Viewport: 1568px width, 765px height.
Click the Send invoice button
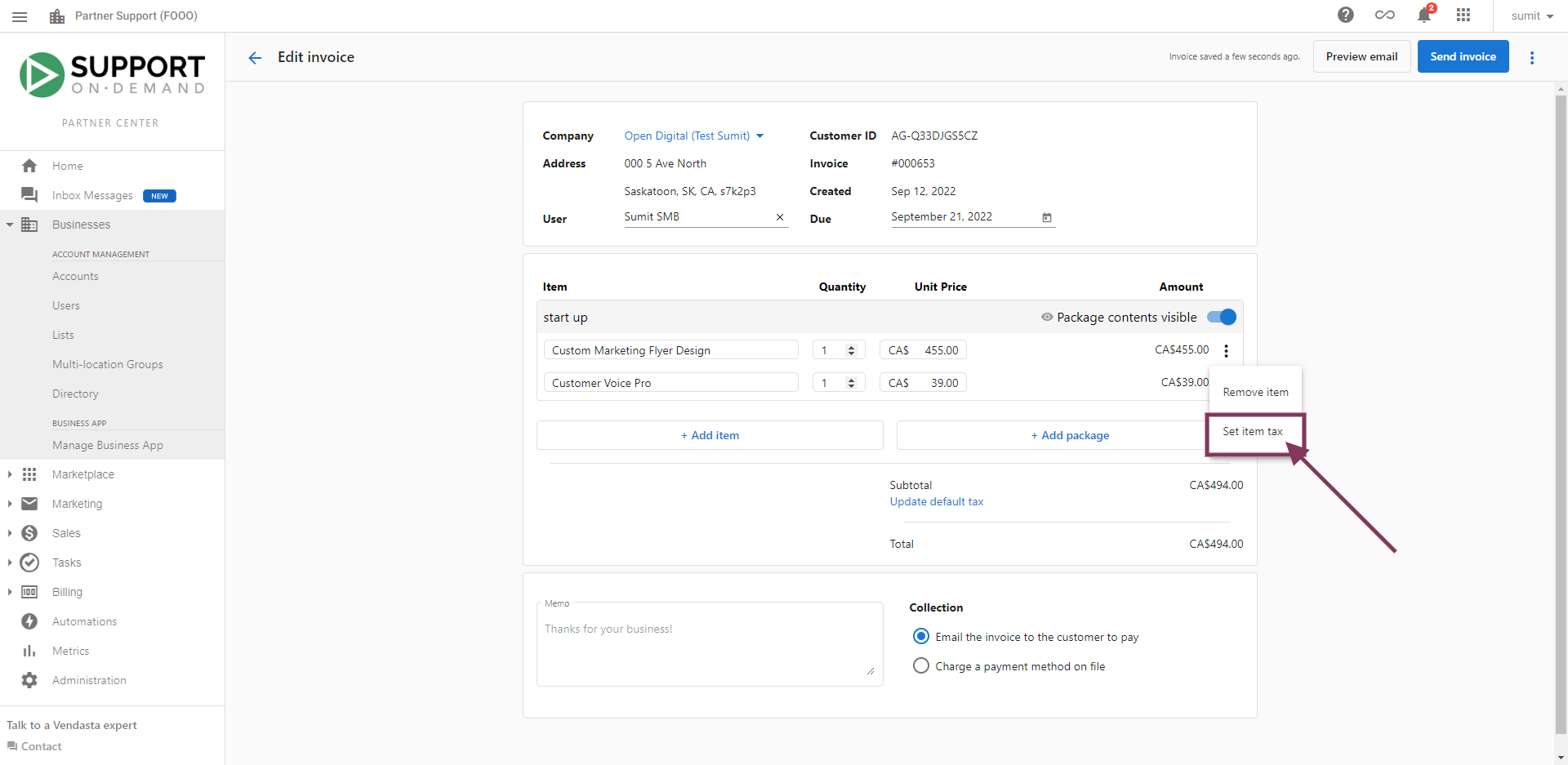1463,56
